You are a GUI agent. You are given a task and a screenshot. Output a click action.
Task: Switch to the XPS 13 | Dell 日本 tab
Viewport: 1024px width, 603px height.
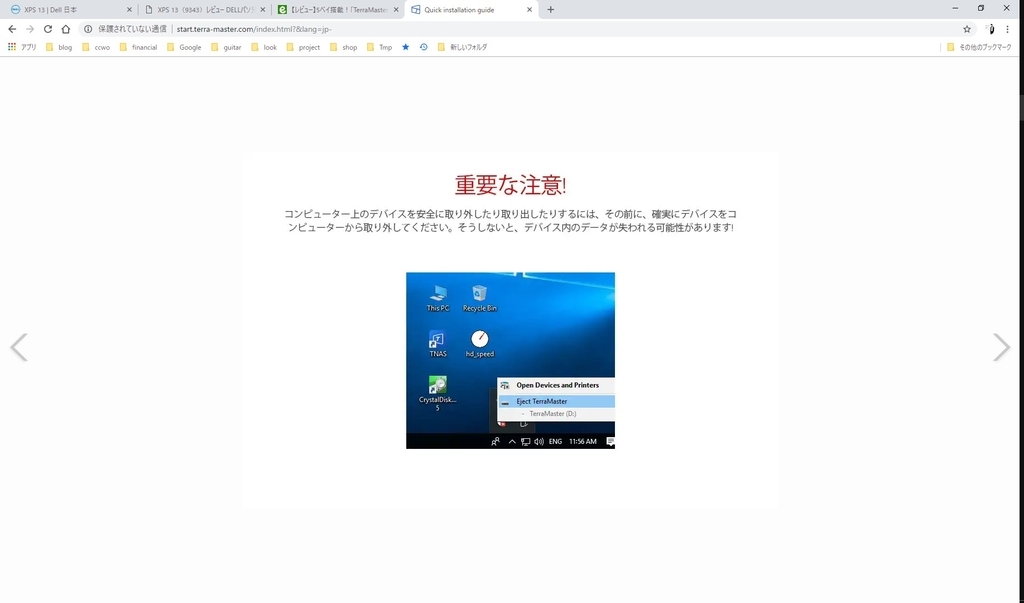69,10
